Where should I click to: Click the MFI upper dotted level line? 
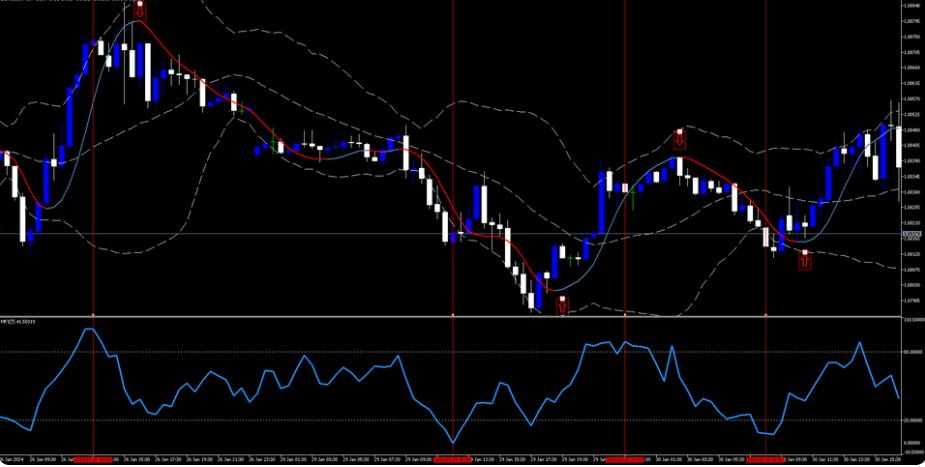pyautogui.click(x=300, y=352)
